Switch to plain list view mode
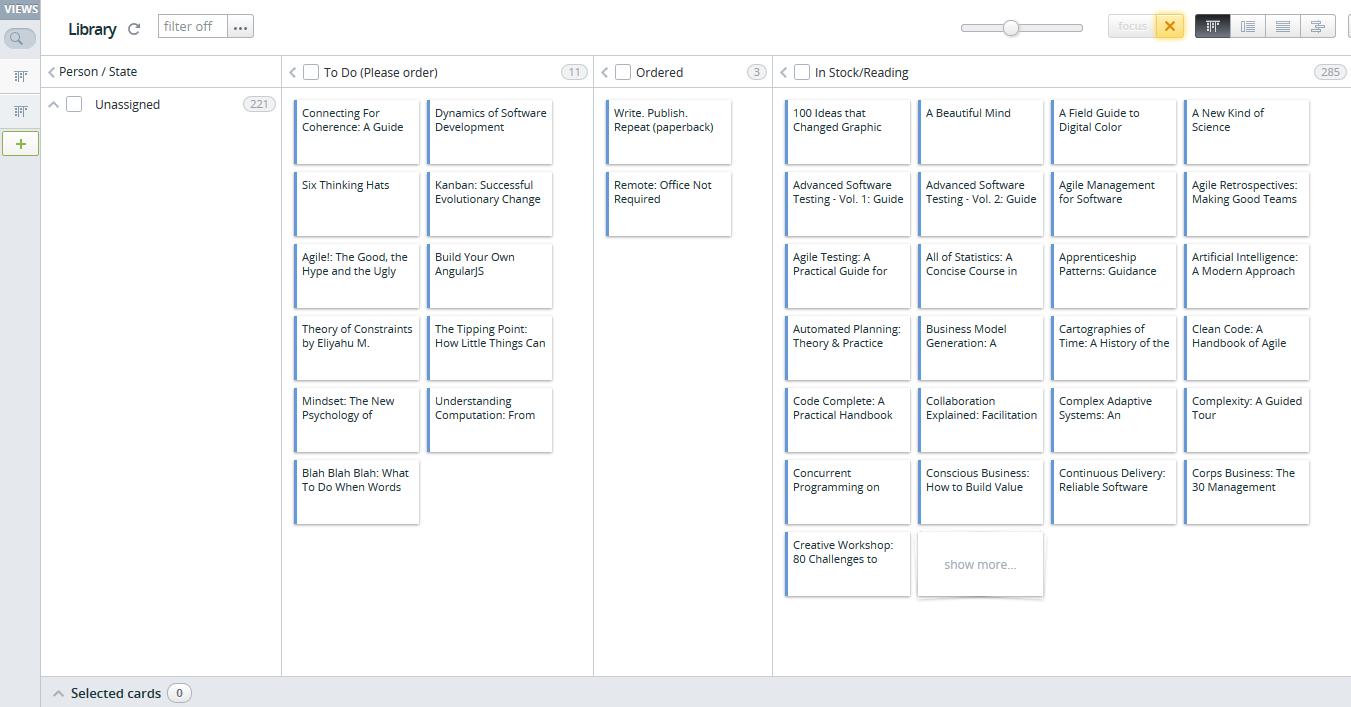This screenshot has height=707, width=1351. tap(1283, 26)
